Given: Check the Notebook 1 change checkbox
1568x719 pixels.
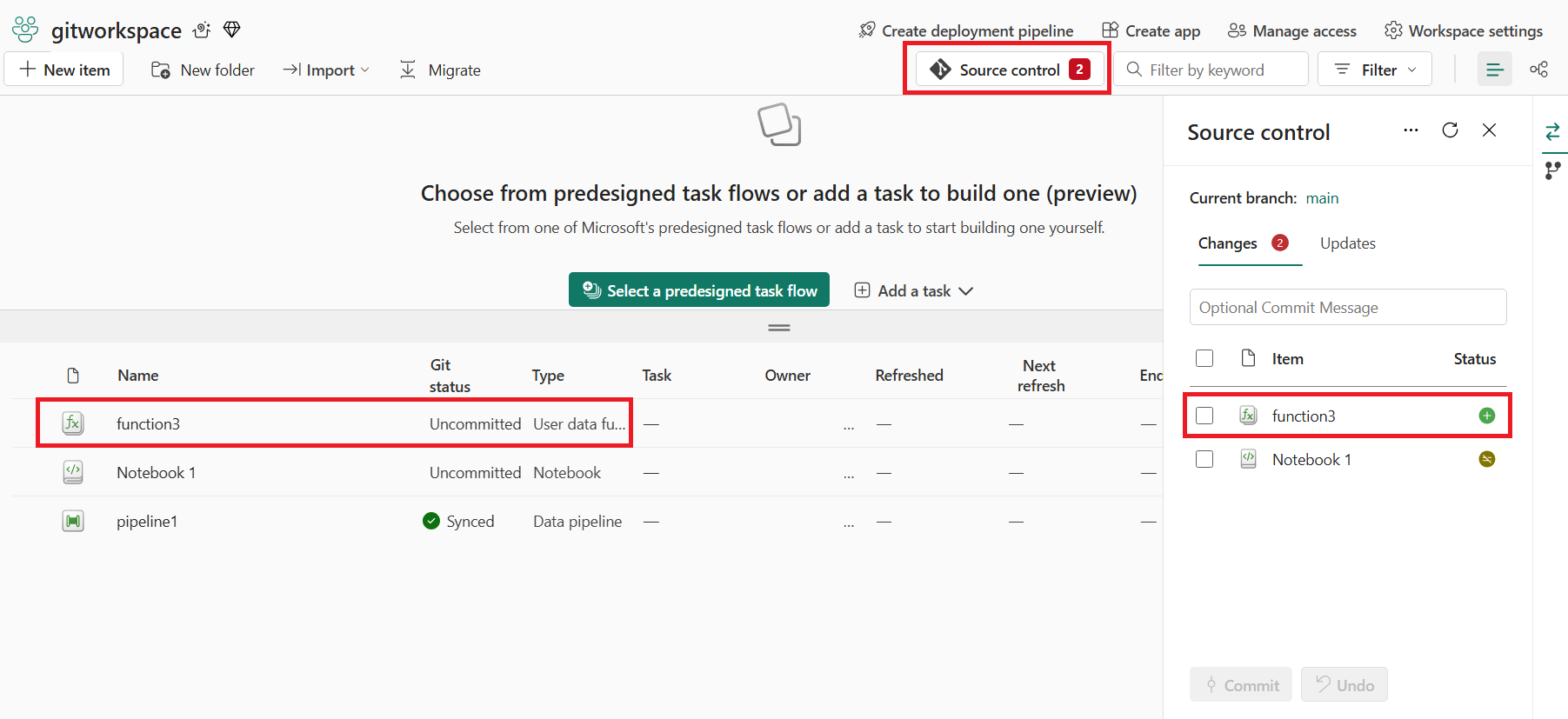Looking at the screenshot, I should tap(1204, 459).
